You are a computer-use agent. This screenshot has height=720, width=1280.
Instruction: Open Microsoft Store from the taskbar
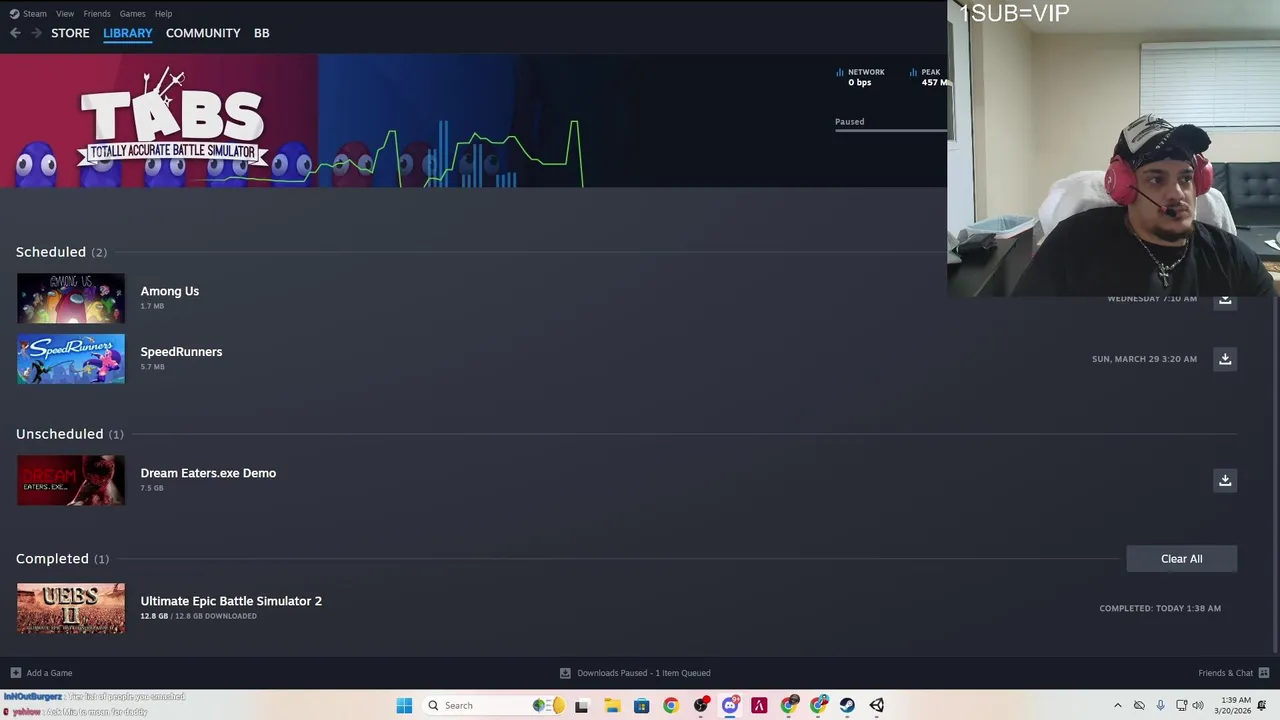(x=641, y=705)
